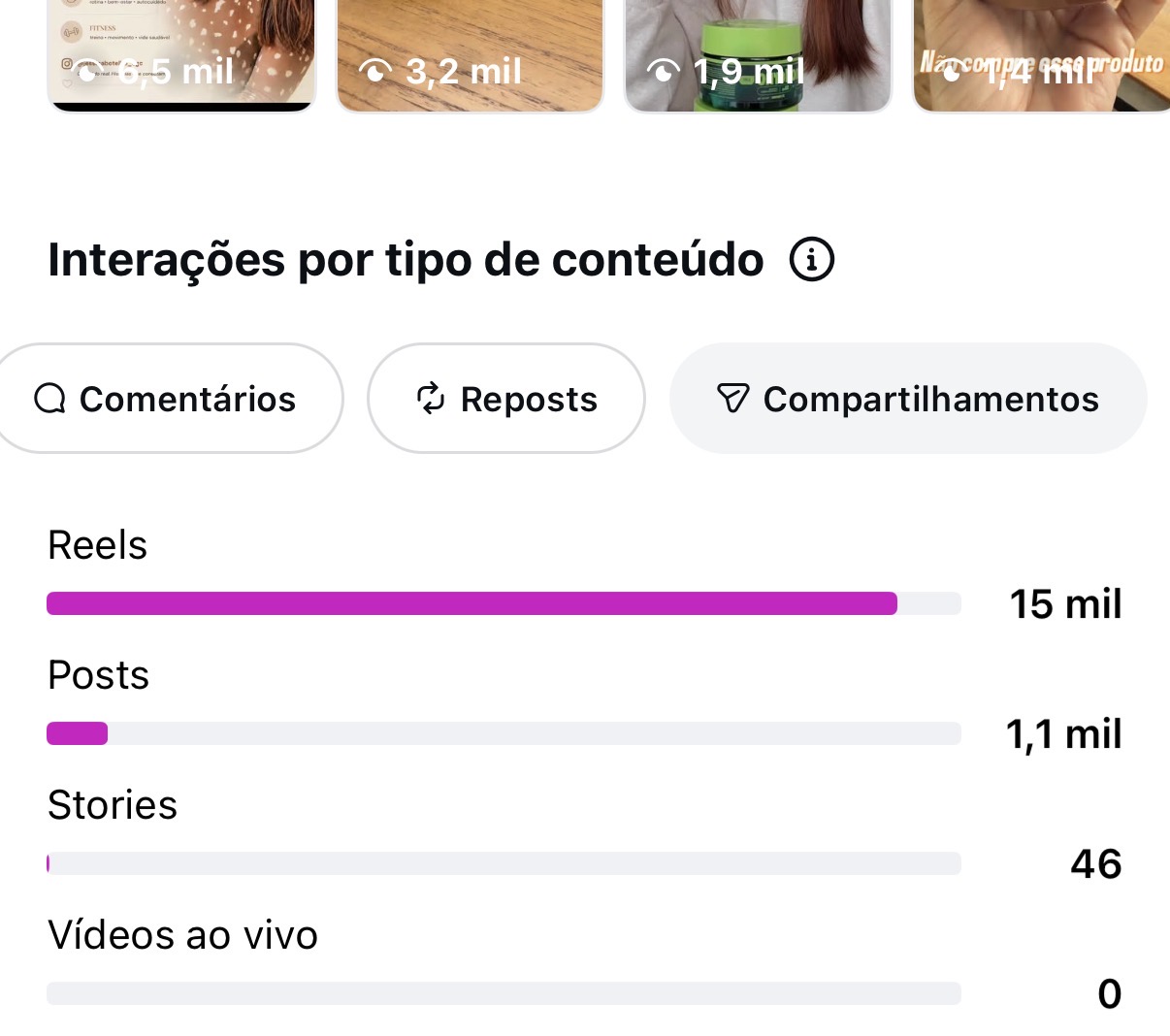Click the Stories progress bar

(504, 863)
